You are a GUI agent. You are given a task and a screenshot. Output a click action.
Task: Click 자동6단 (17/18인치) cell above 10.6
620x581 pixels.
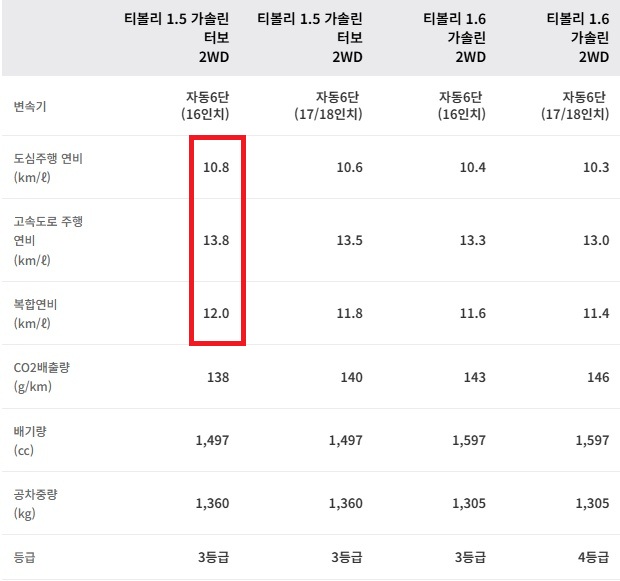(x=328, y=106)
